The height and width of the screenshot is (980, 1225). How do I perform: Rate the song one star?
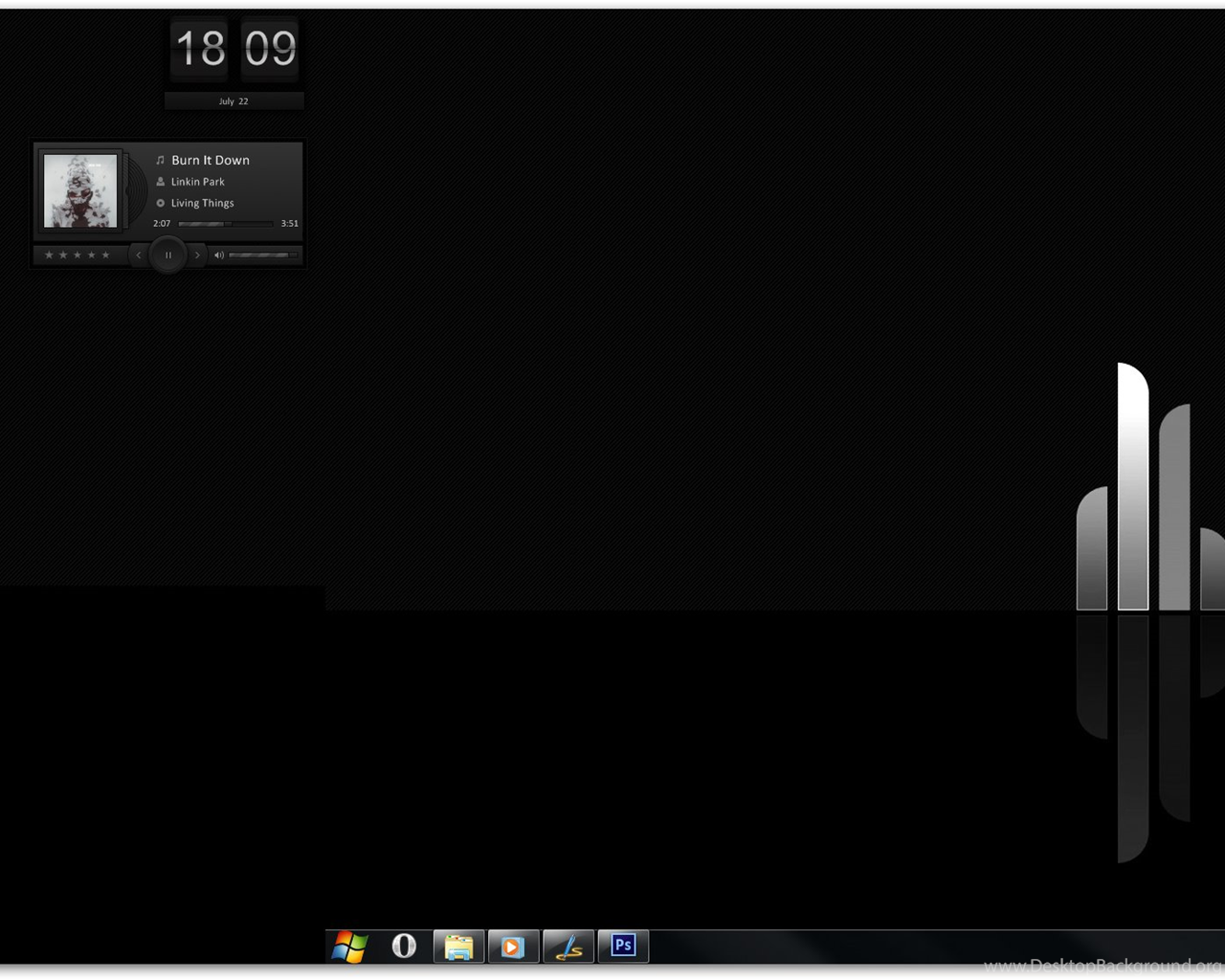(49, 255)
